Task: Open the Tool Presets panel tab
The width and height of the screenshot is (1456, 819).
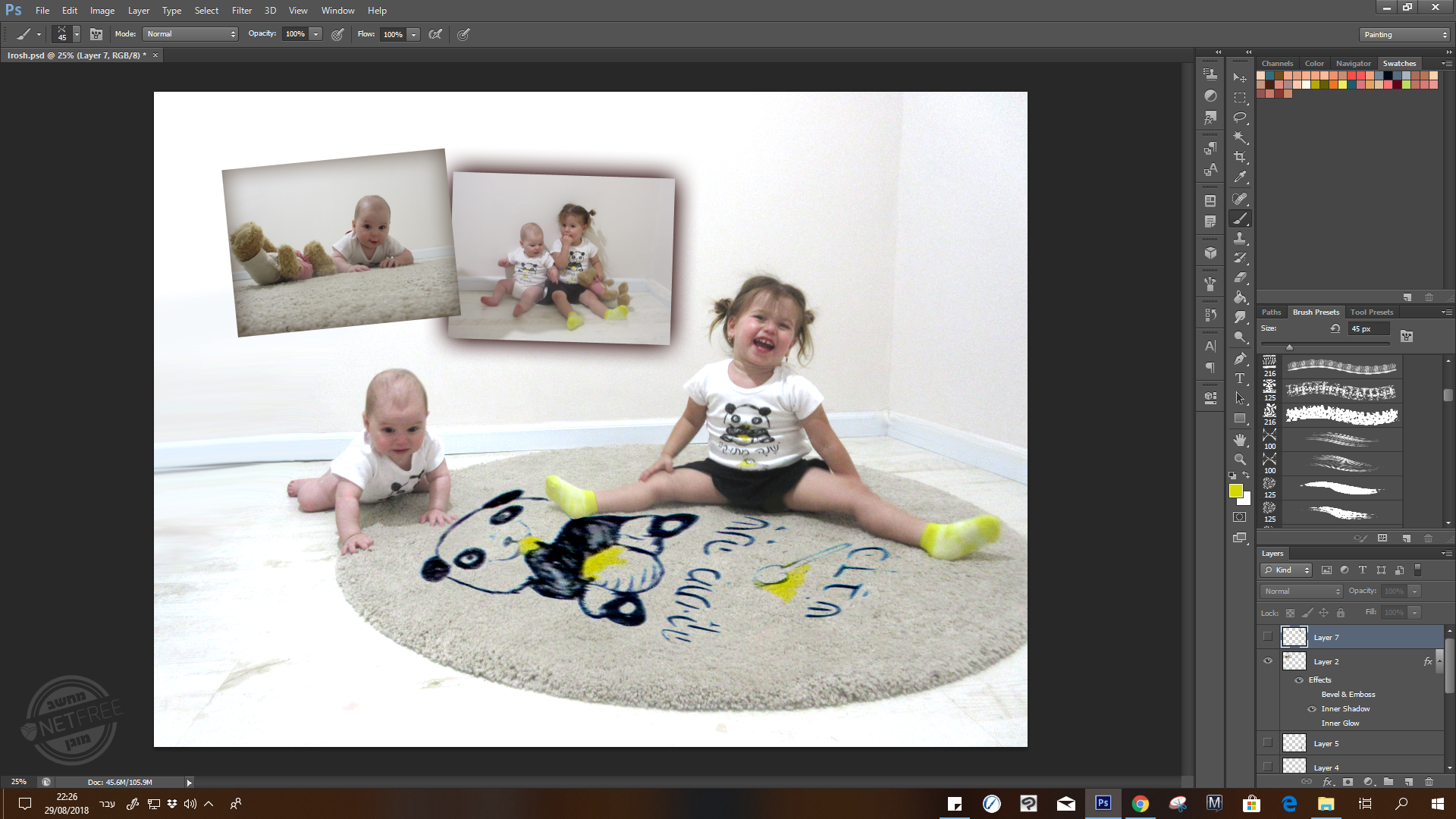Action: coord(1371,312)
